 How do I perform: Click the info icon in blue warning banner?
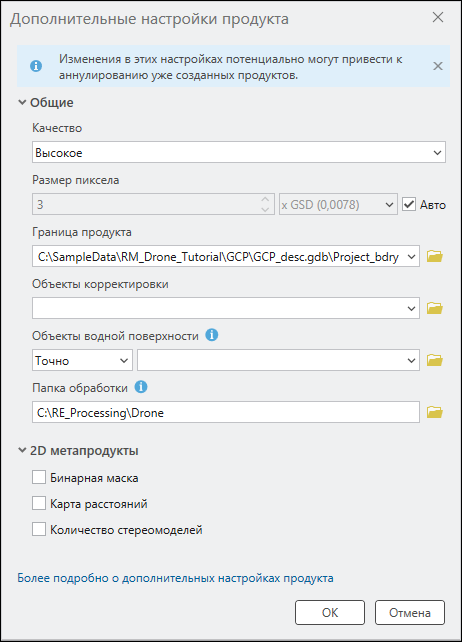pyautogui.click(x=36, y=66)
